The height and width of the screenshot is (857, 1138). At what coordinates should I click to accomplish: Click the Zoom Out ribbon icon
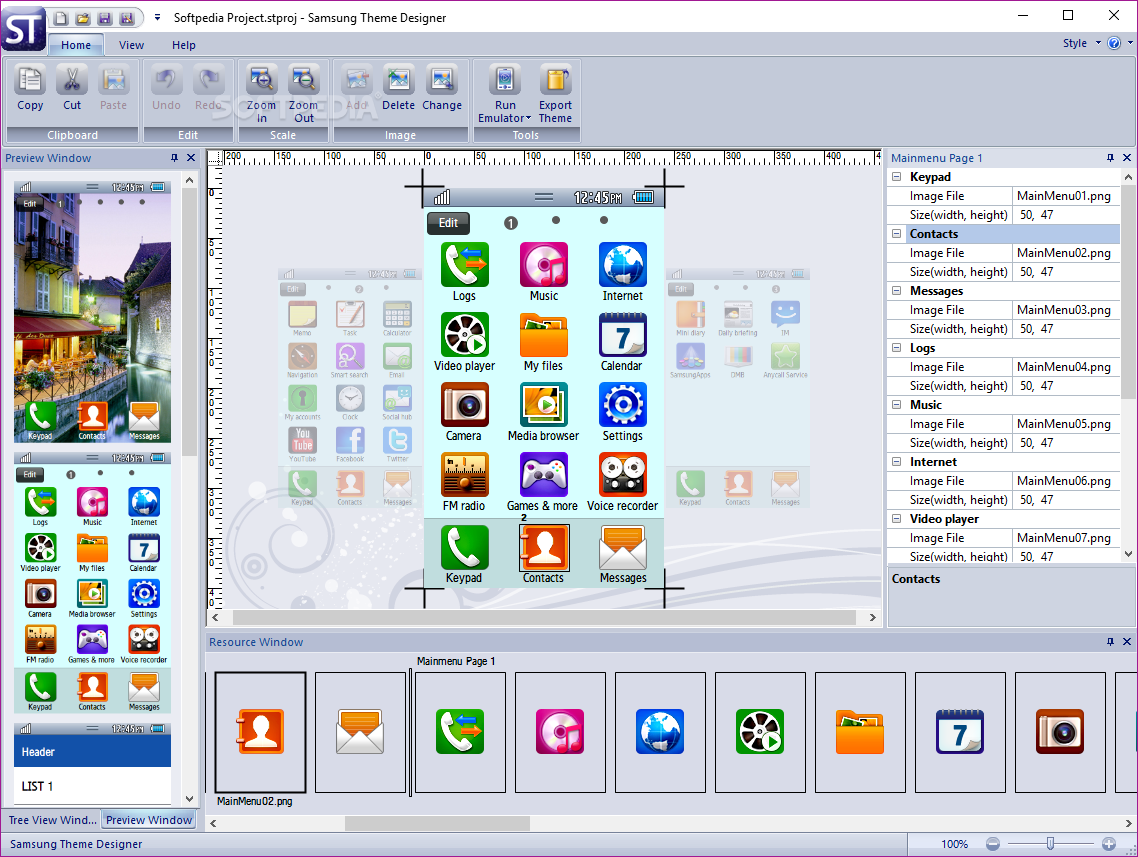coord(303,79)
